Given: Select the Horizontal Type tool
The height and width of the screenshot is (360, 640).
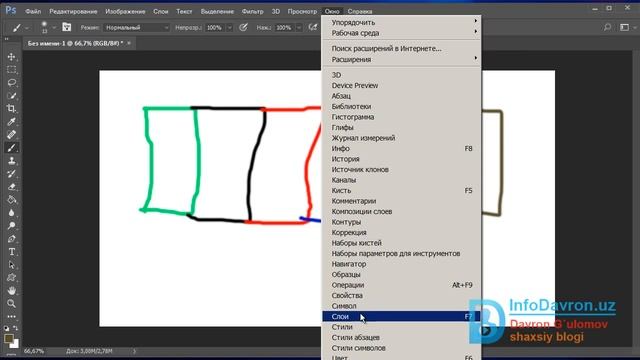Looking at the screenshot, I should coord(11,252).
